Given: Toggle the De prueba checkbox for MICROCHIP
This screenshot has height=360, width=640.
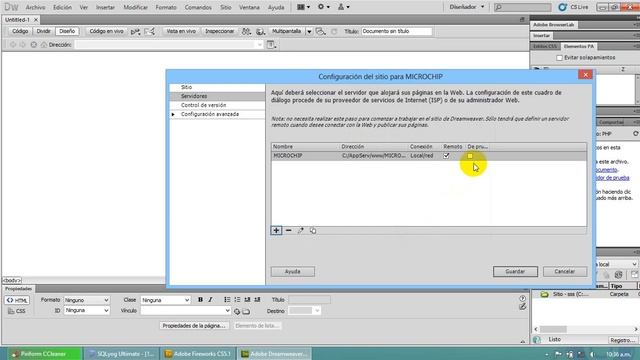Looking at the screenshot, I should [470, 156].
